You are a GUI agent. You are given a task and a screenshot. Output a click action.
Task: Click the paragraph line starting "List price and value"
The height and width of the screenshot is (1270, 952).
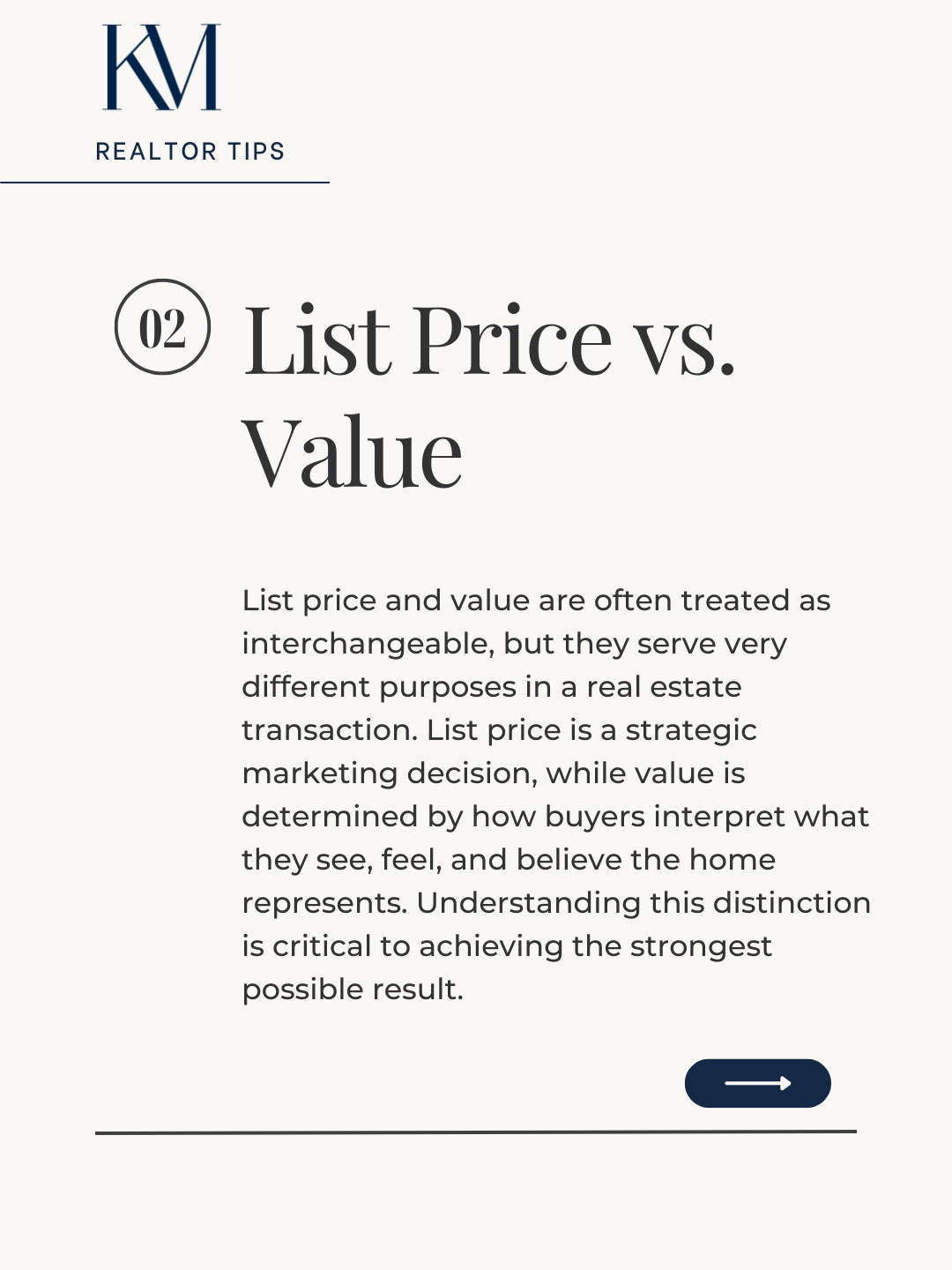point(536,601)
